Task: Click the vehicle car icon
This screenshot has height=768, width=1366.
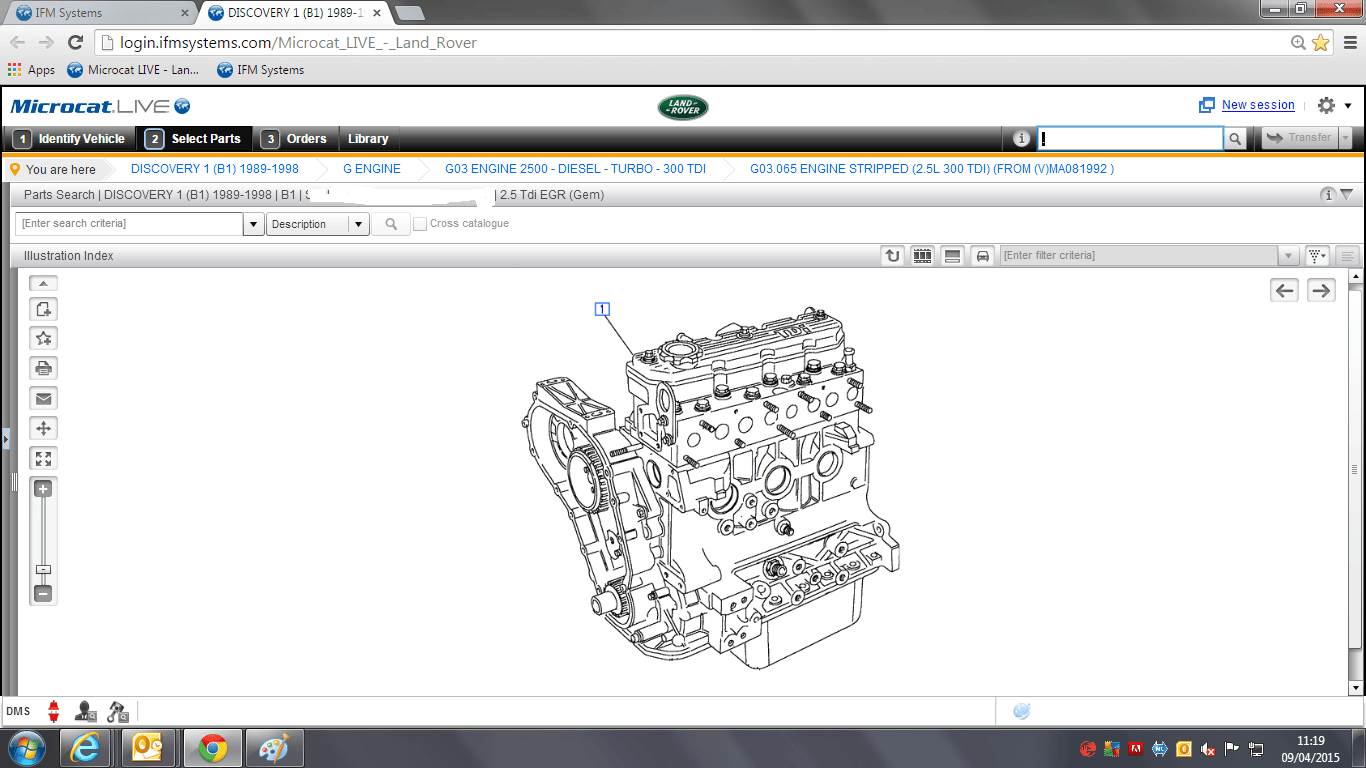Action: (982, 256)
